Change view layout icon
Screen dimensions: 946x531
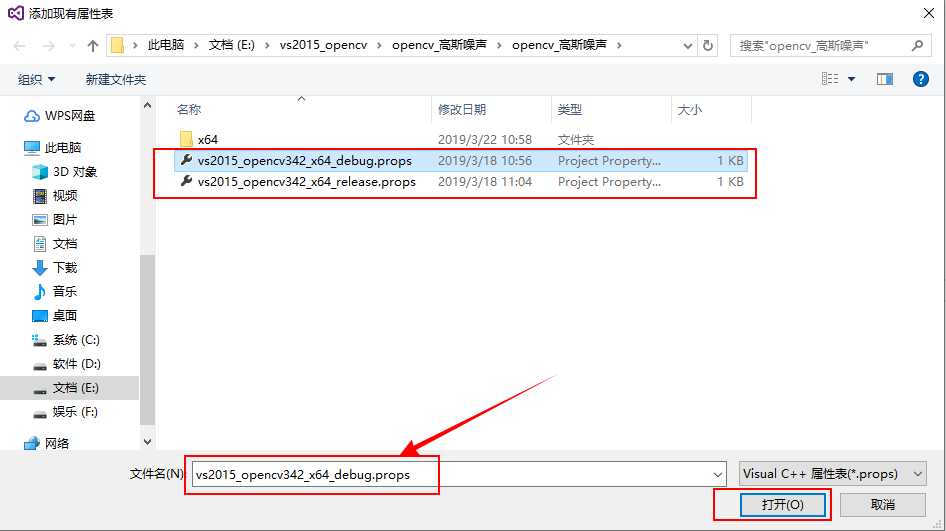tap(830, 79)
